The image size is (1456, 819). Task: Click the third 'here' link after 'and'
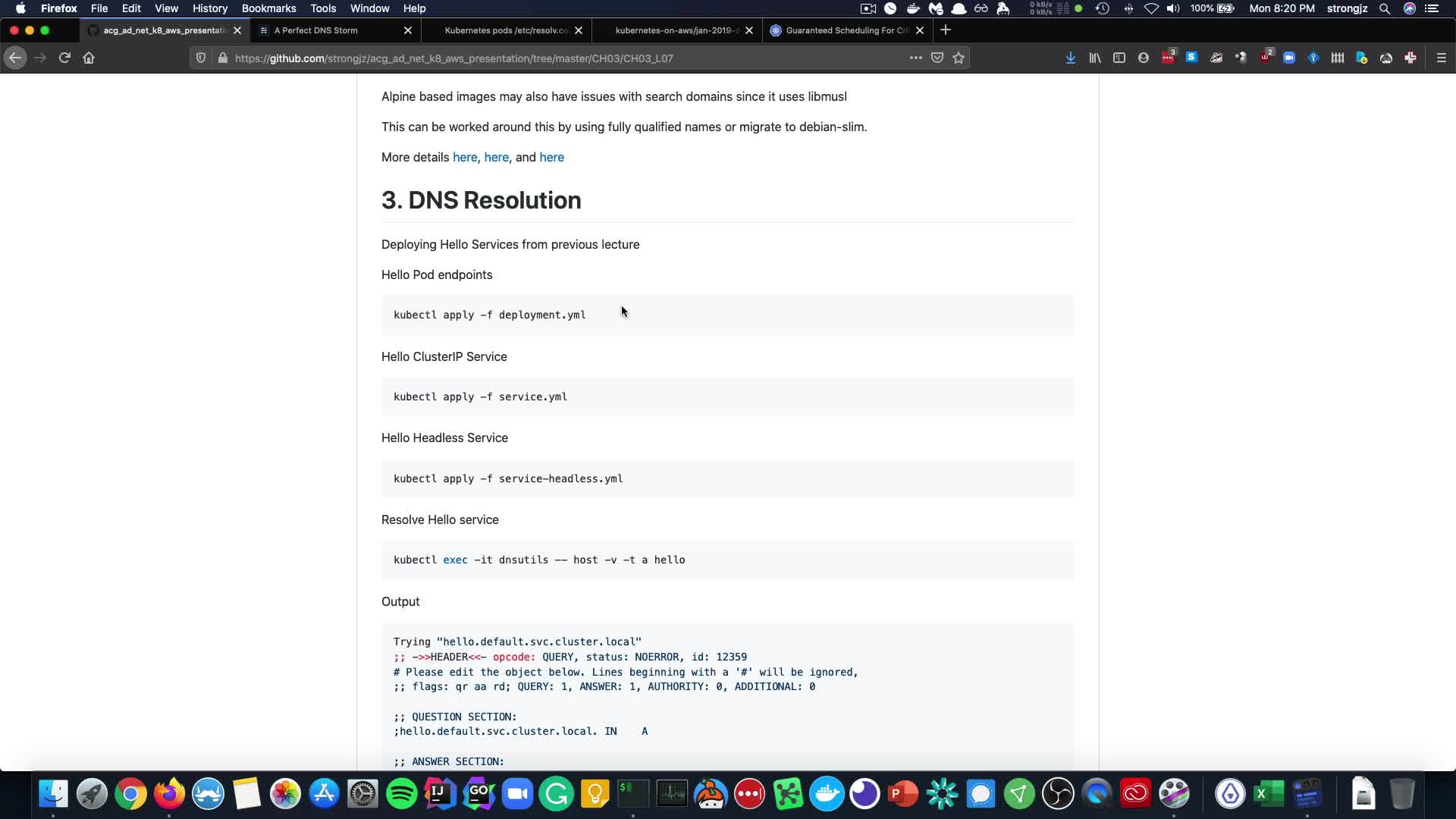point(551,157)
